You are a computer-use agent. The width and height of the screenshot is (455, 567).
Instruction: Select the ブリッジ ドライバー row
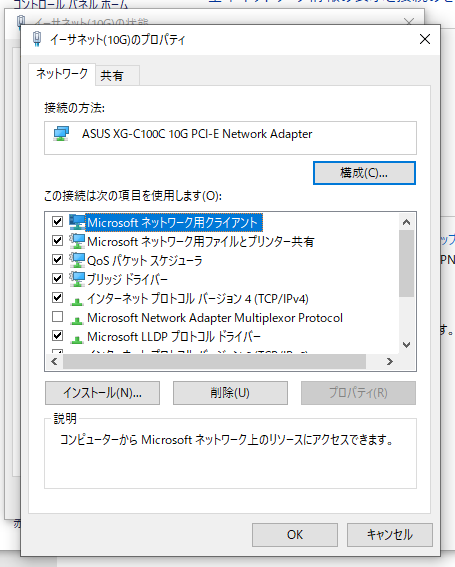pos(127,280)
